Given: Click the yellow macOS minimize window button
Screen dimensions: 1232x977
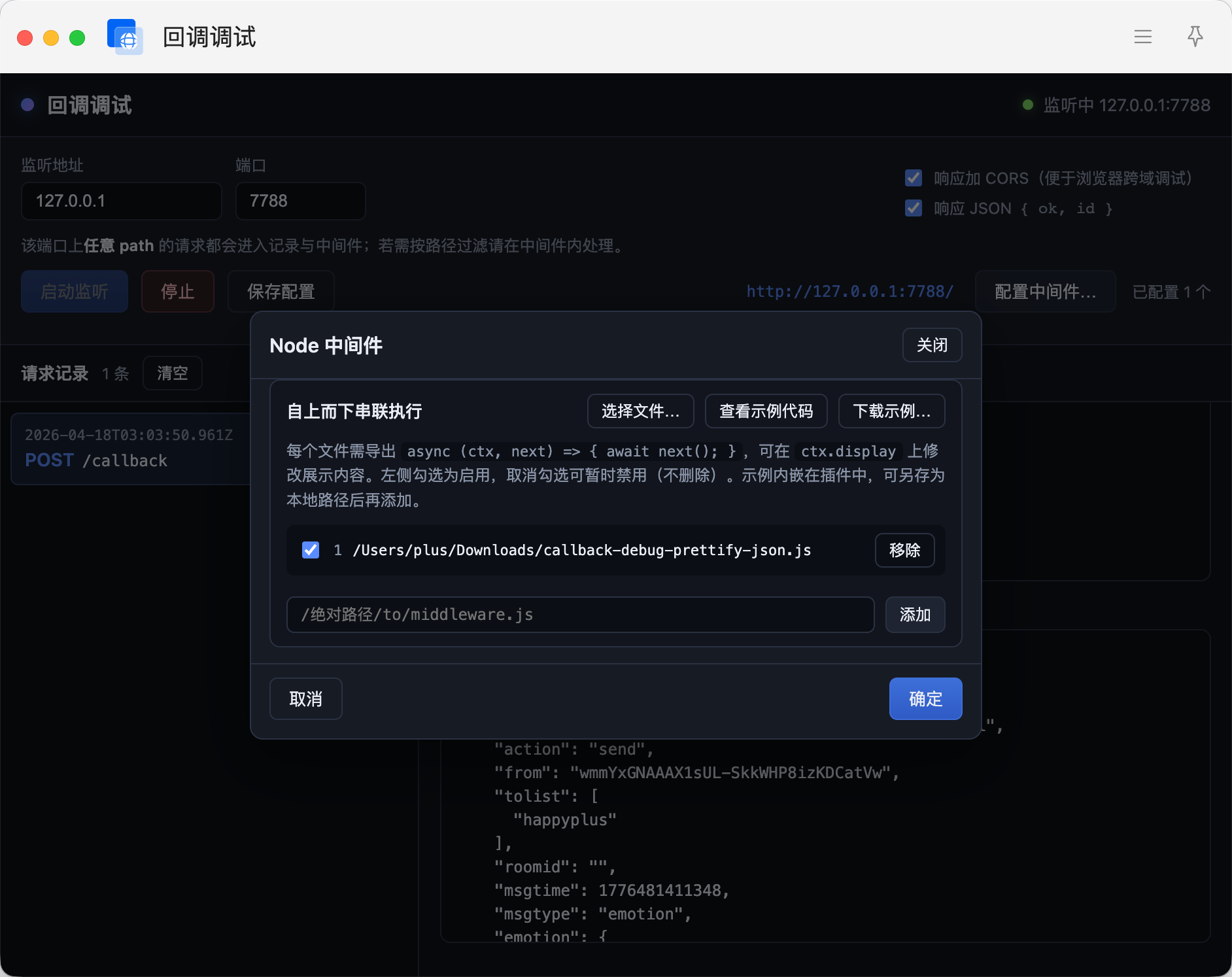Looking at the screenshot, I should tap(51, 38).
